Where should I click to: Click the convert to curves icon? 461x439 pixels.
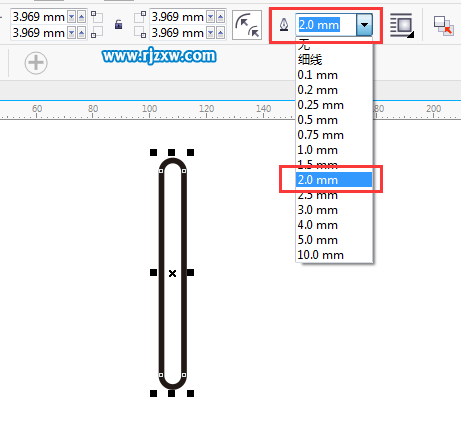444,25
